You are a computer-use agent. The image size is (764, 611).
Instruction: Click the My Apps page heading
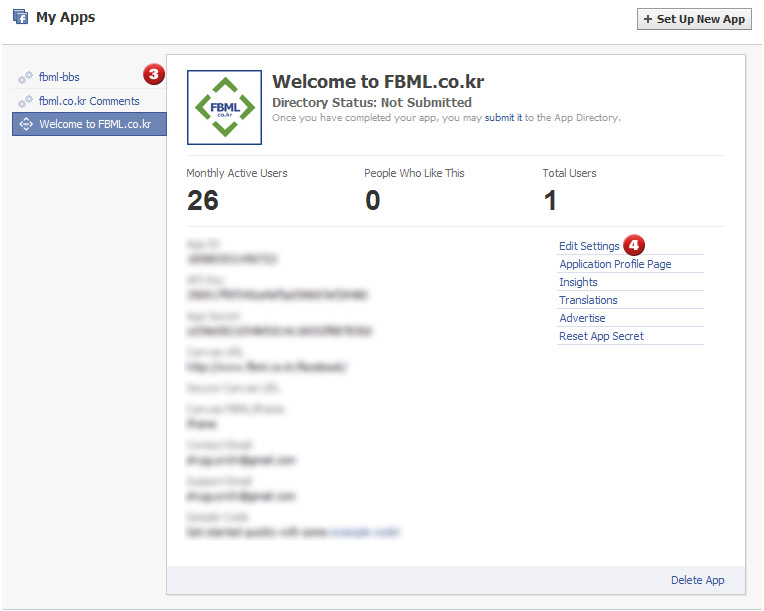tap(65, 17)
